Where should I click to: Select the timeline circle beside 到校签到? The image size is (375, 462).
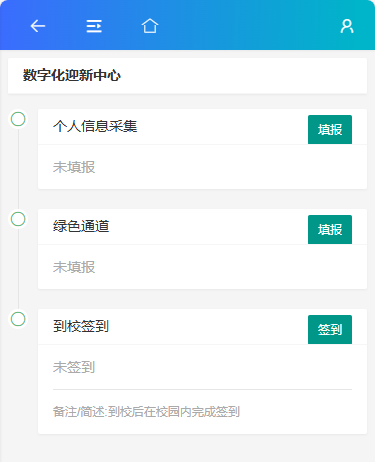18,319
